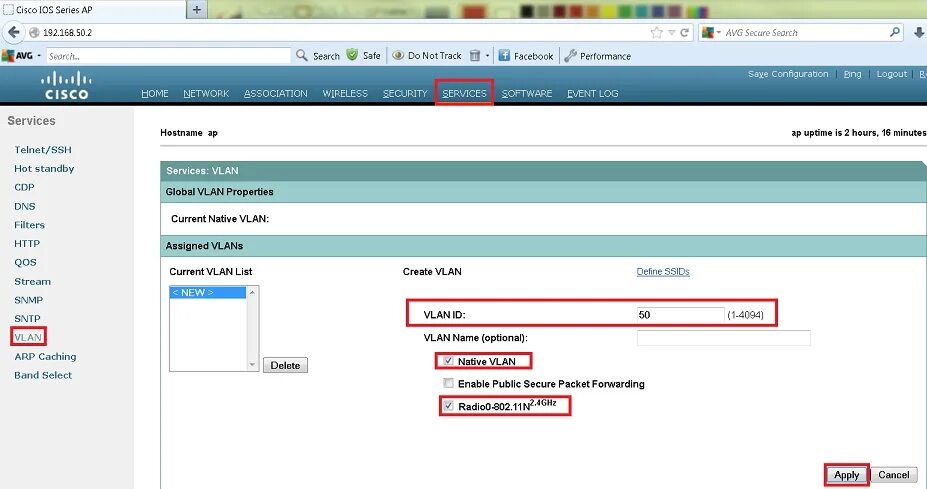Click the VLAN ID input field

680,315
